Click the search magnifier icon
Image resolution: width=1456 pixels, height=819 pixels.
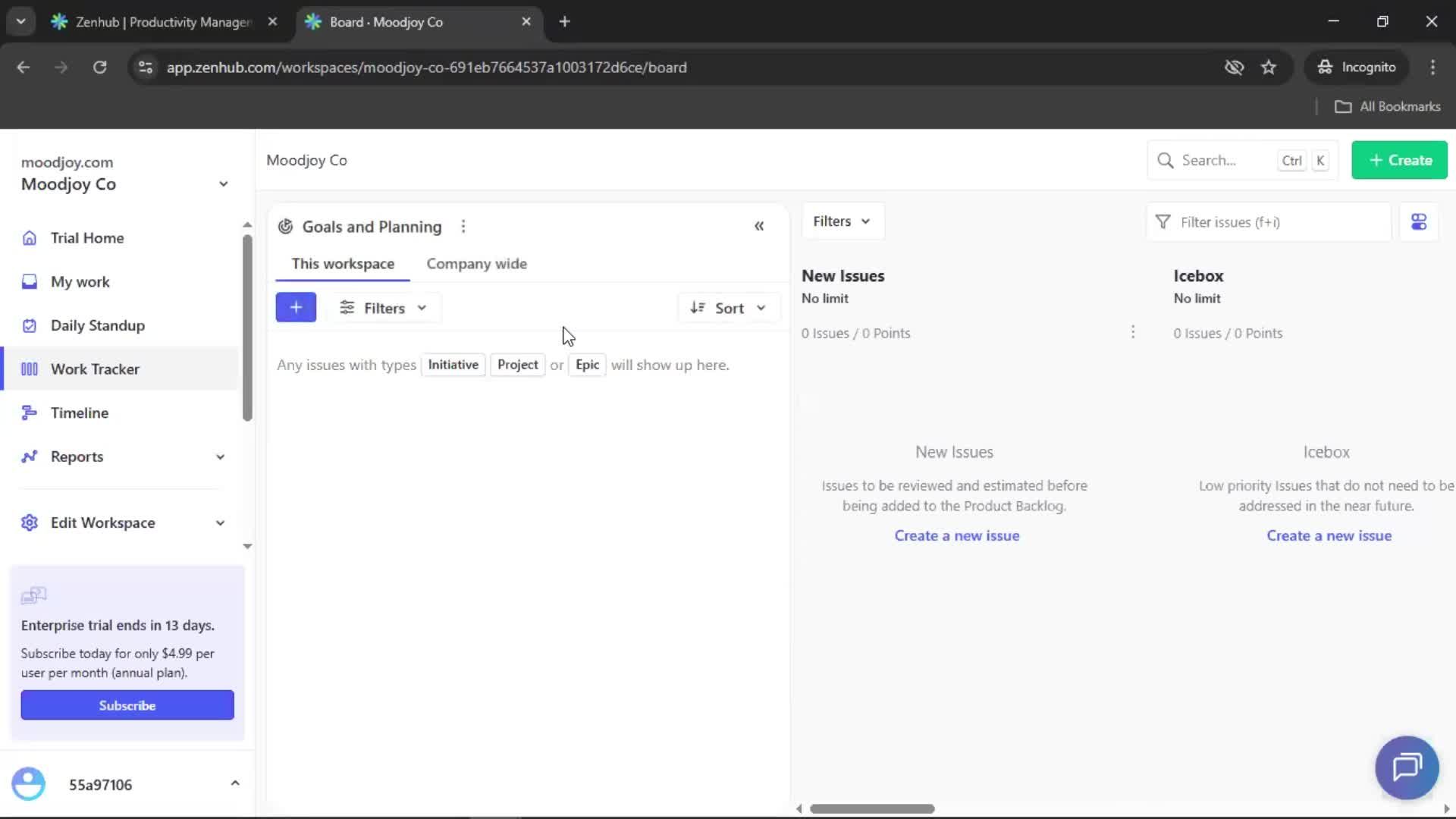tap(1165, 160)
